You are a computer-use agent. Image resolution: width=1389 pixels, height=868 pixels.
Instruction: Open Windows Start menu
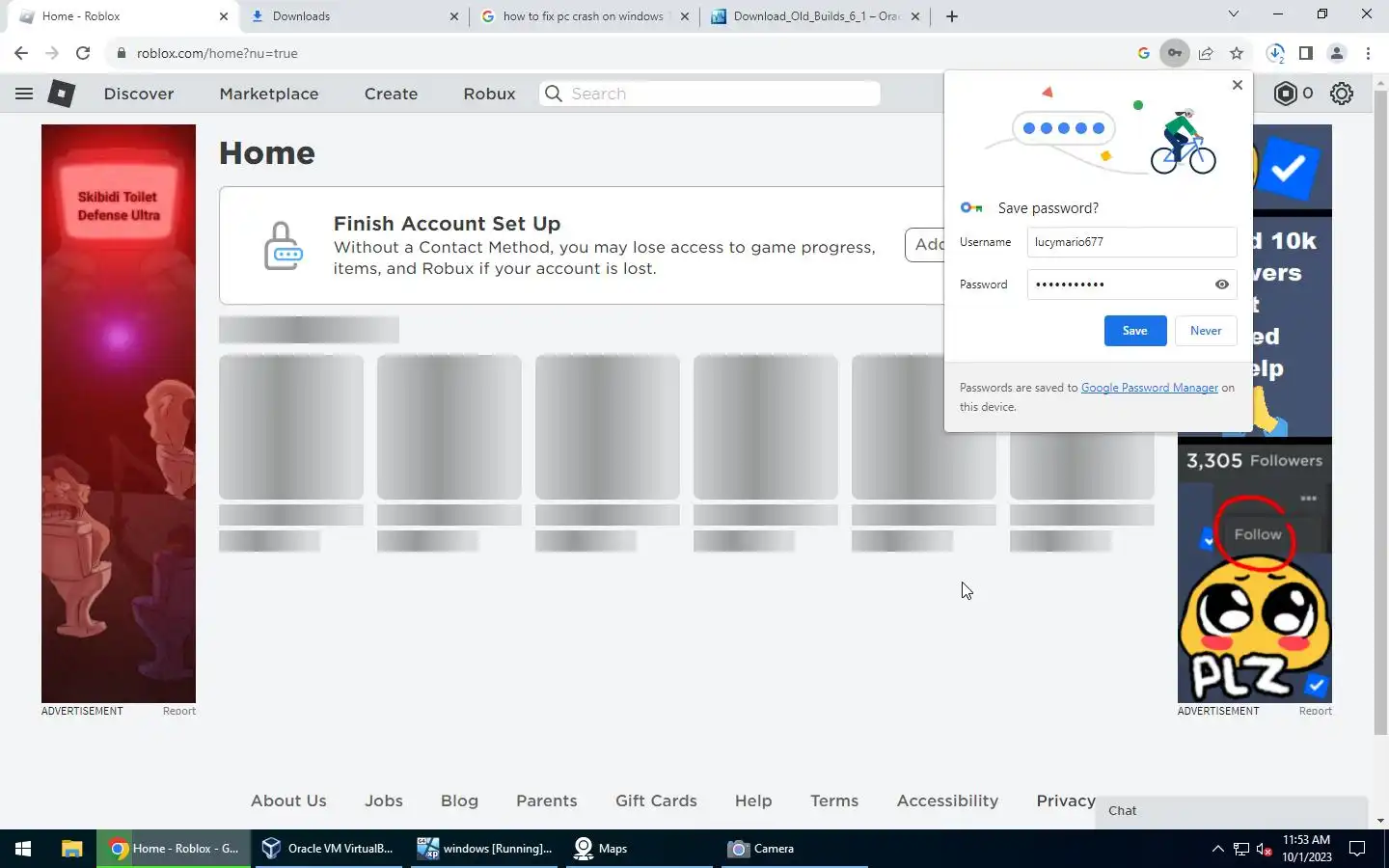point(23,849)
